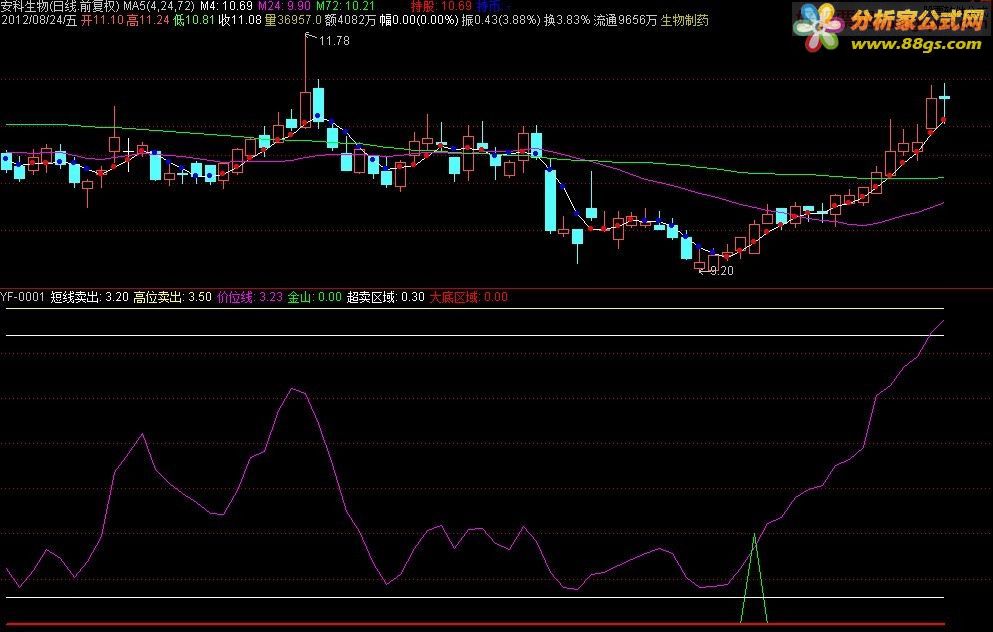993x632 pixels.
Task: Click the red 持股: 10.69 label
Action: click(x=441, y=6)
